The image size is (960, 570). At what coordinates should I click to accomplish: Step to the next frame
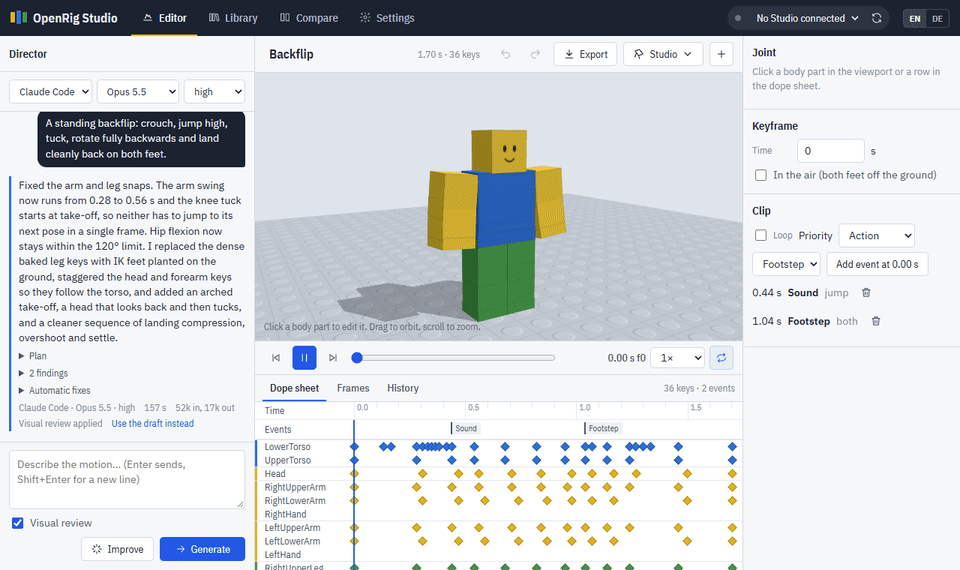click(x=332, y=358)
